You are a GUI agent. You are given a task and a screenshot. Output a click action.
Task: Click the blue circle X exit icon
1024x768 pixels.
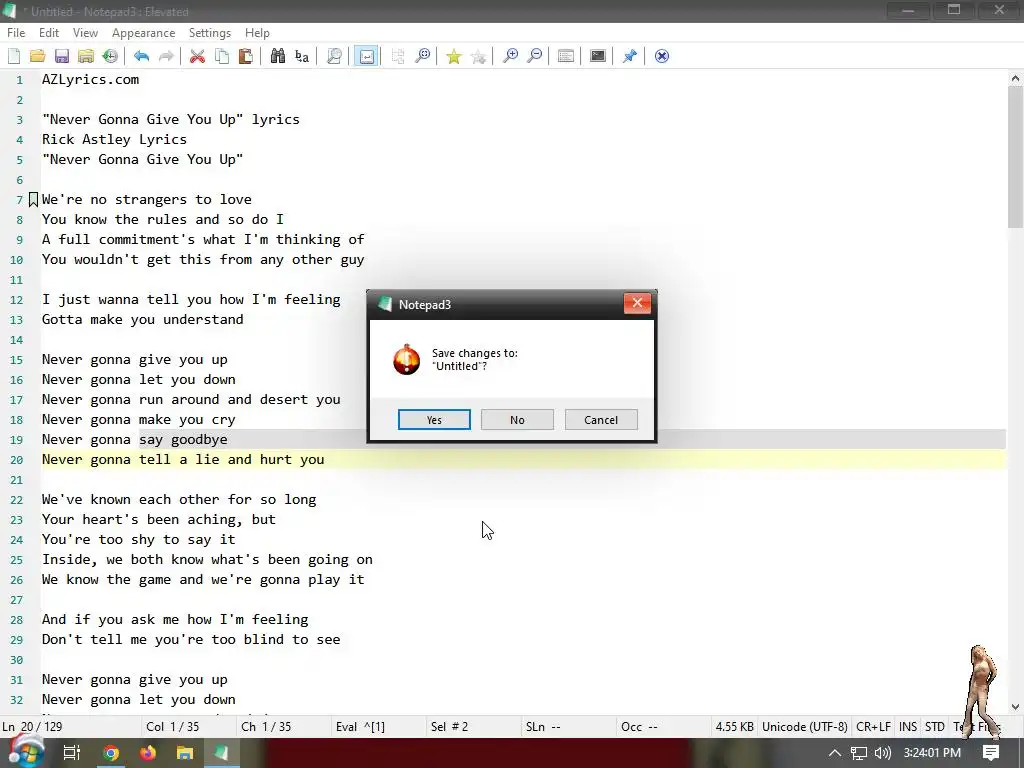point(662,56)
